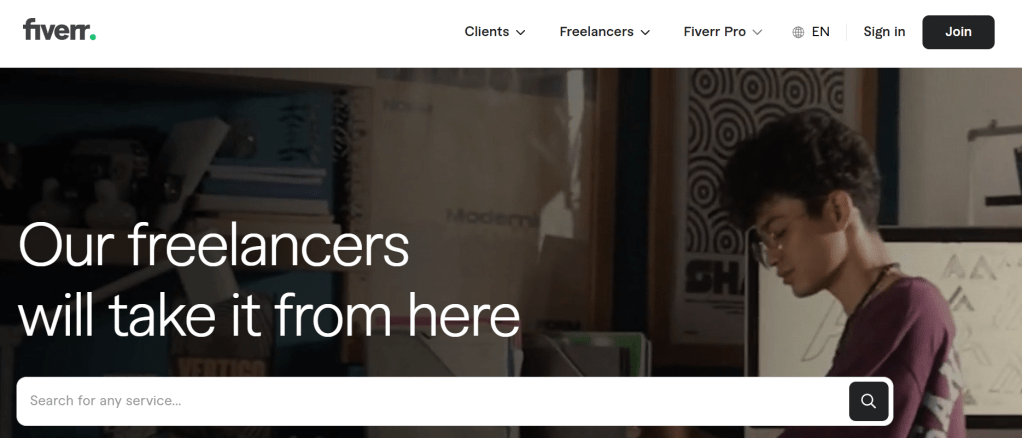Expand the Fiverr Pro dropdown chevron
This screenshot has height=438, width=1022.
point(757,33)
